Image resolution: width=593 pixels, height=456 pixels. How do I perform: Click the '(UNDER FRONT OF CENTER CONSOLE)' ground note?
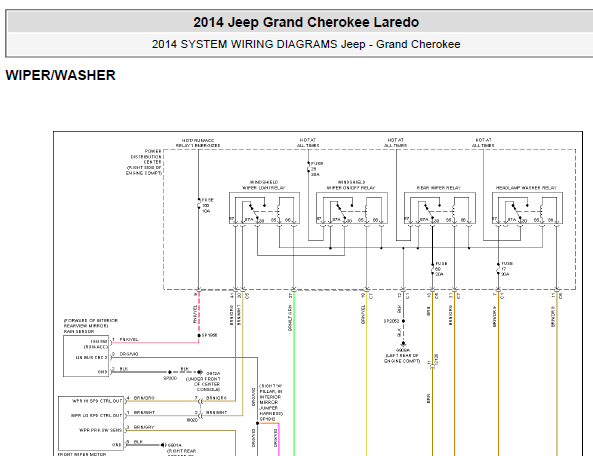tap(203, 384)
